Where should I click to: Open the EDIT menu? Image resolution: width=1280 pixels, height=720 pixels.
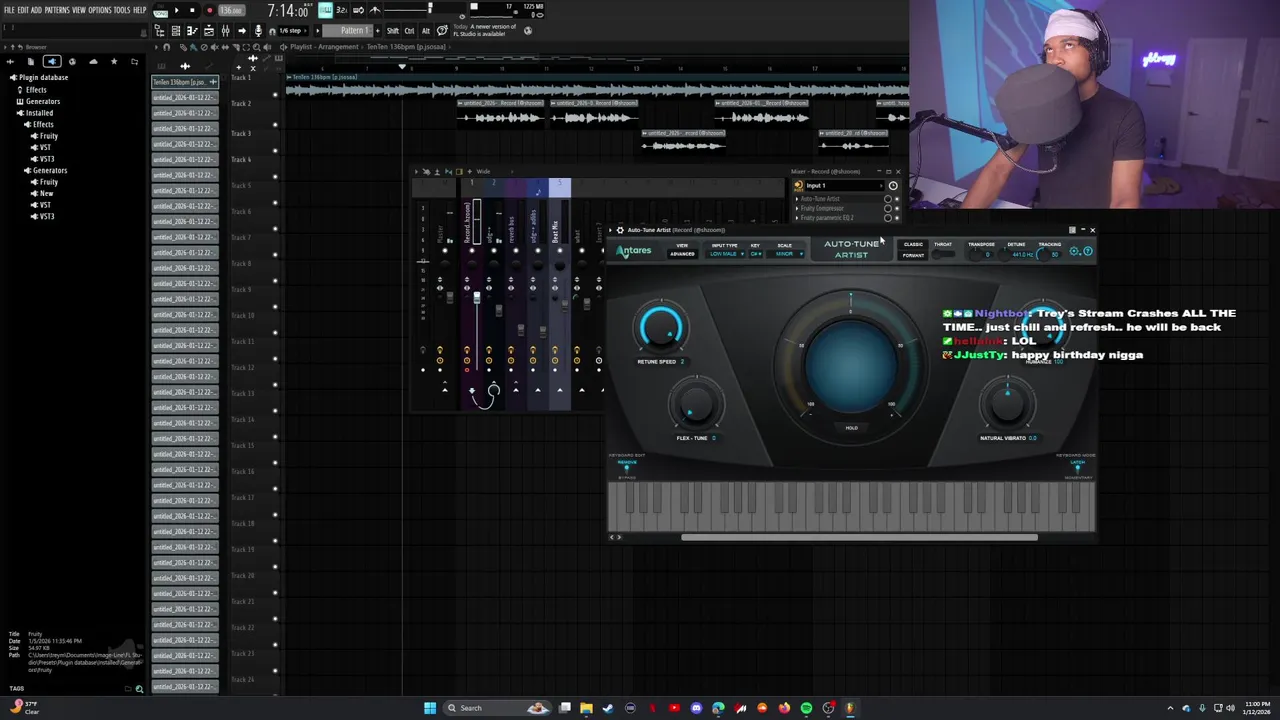click(23, 10)
